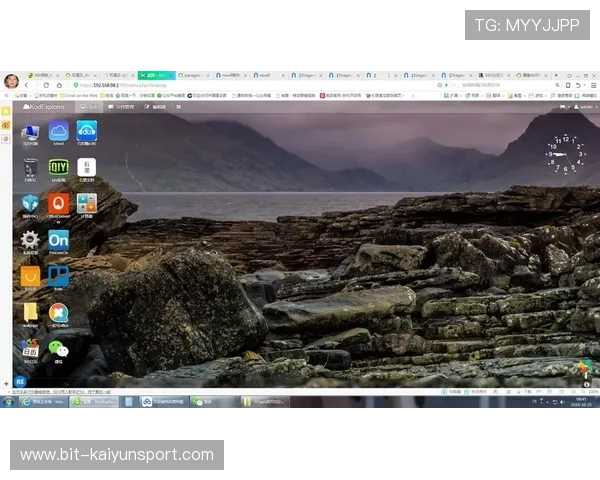Go back with the browser back arrow

tap(26, 85)
